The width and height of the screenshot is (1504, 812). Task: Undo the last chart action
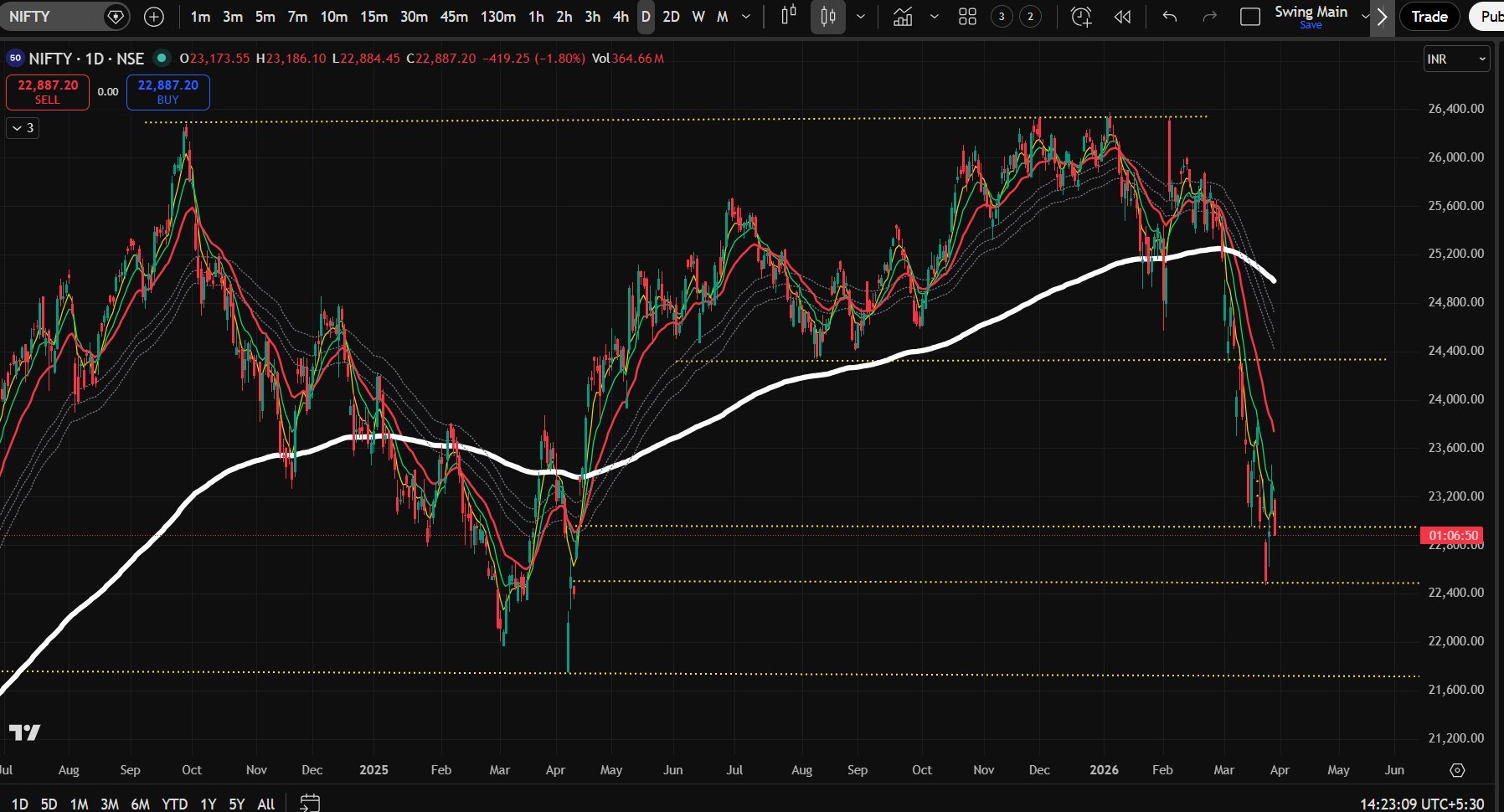[x=1170, y=17]
